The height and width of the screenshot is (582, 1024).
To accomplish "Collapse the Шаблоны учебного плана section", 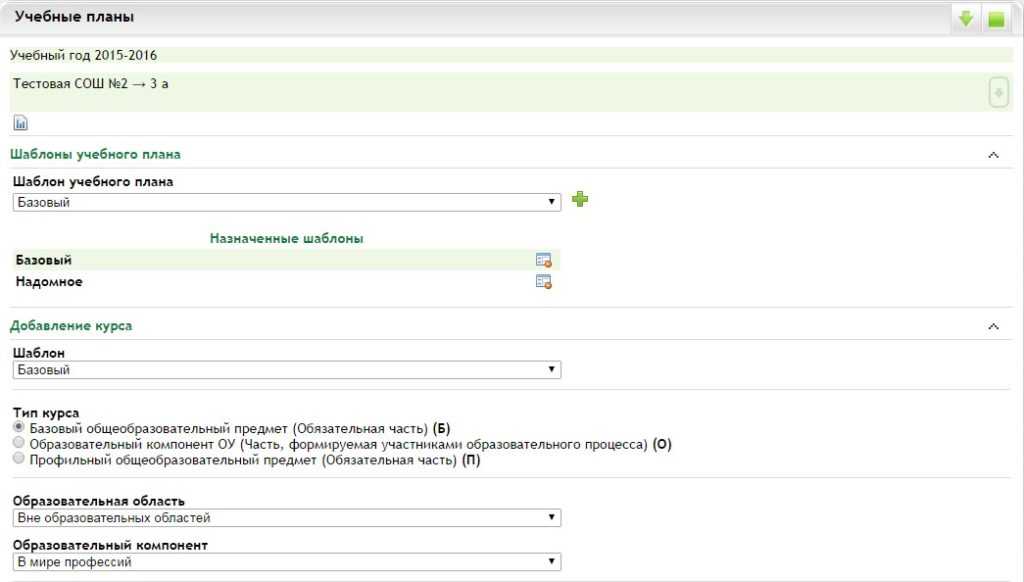I will 992,155.
